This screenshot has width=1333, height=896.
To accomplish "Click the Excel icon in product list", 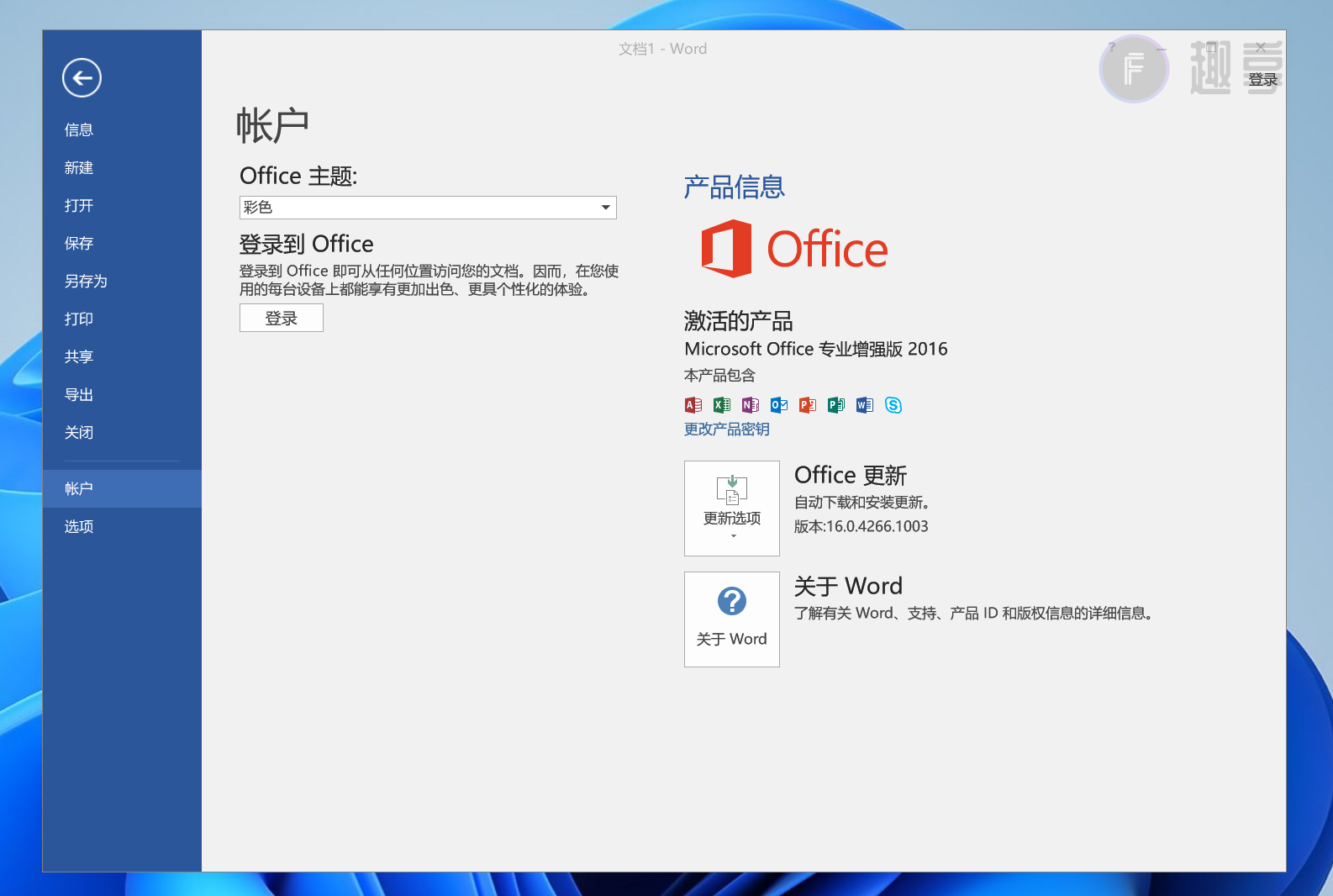I will tap(722, 405).
